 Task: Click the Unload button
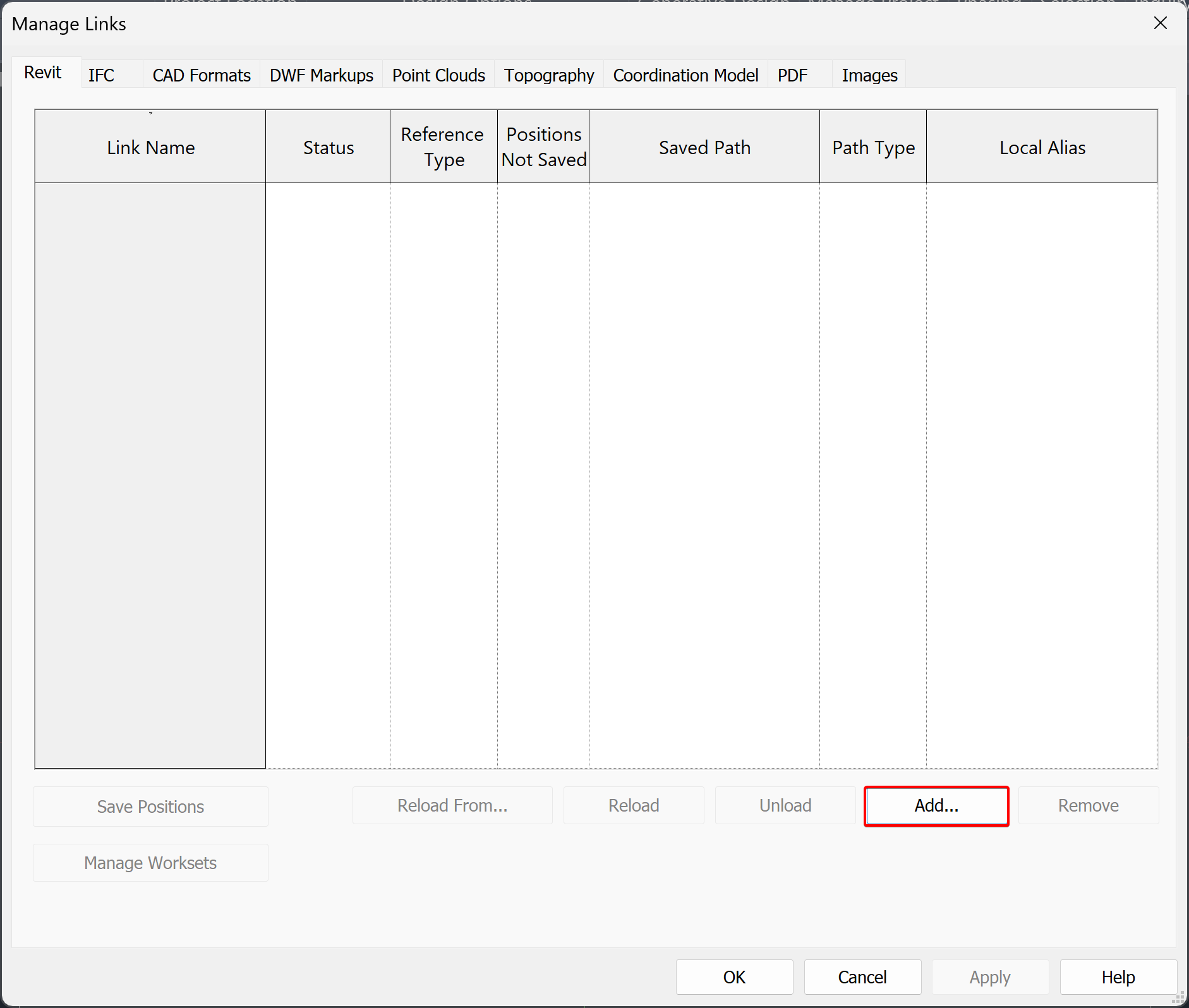[785, 805]
